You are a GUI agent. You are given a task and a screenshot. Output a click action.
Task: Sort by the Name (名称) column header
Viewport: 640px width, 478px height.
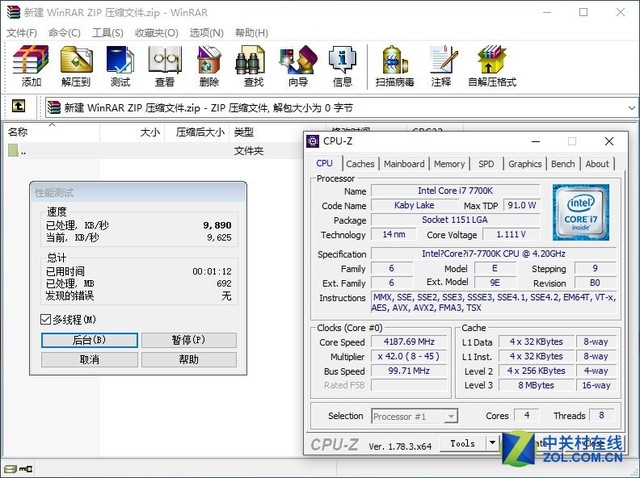pos(51,132)
